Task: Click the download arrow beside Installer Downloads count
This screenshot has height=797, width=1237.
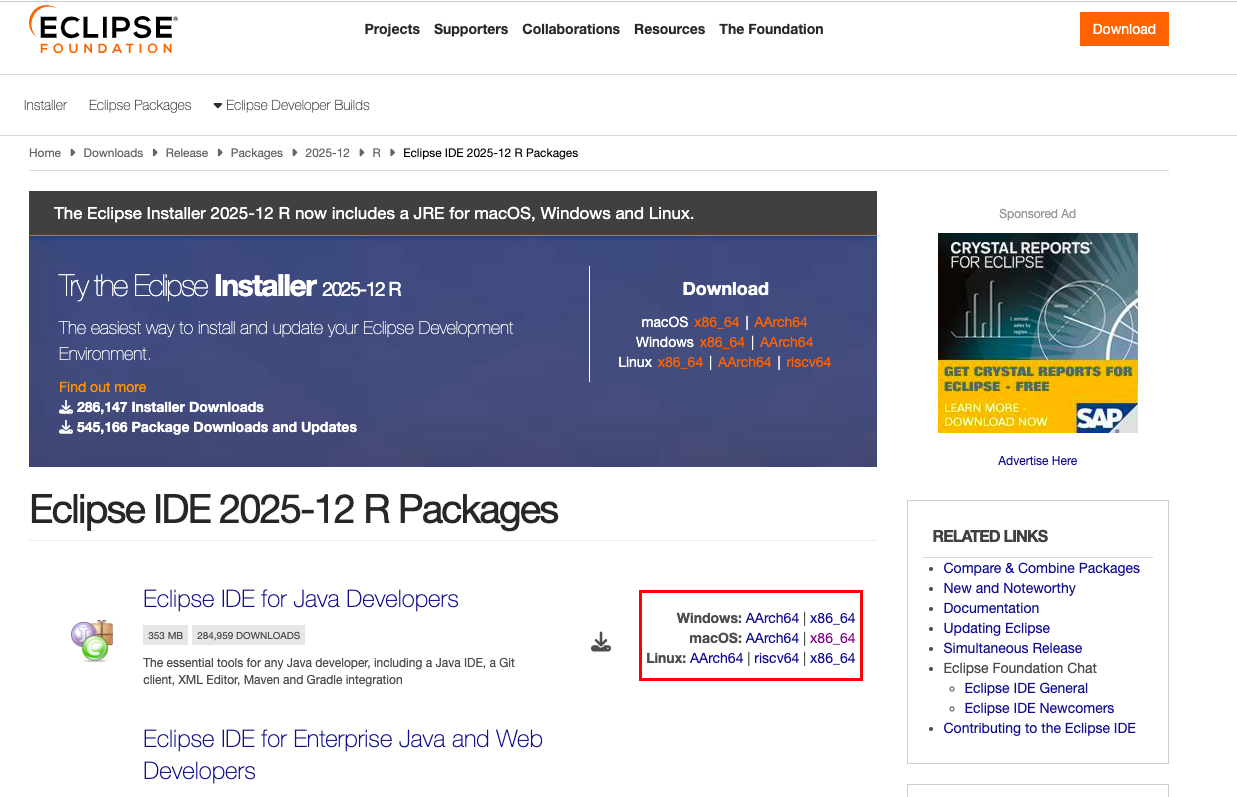Action: pyautogui.click(x=64, y=407)
